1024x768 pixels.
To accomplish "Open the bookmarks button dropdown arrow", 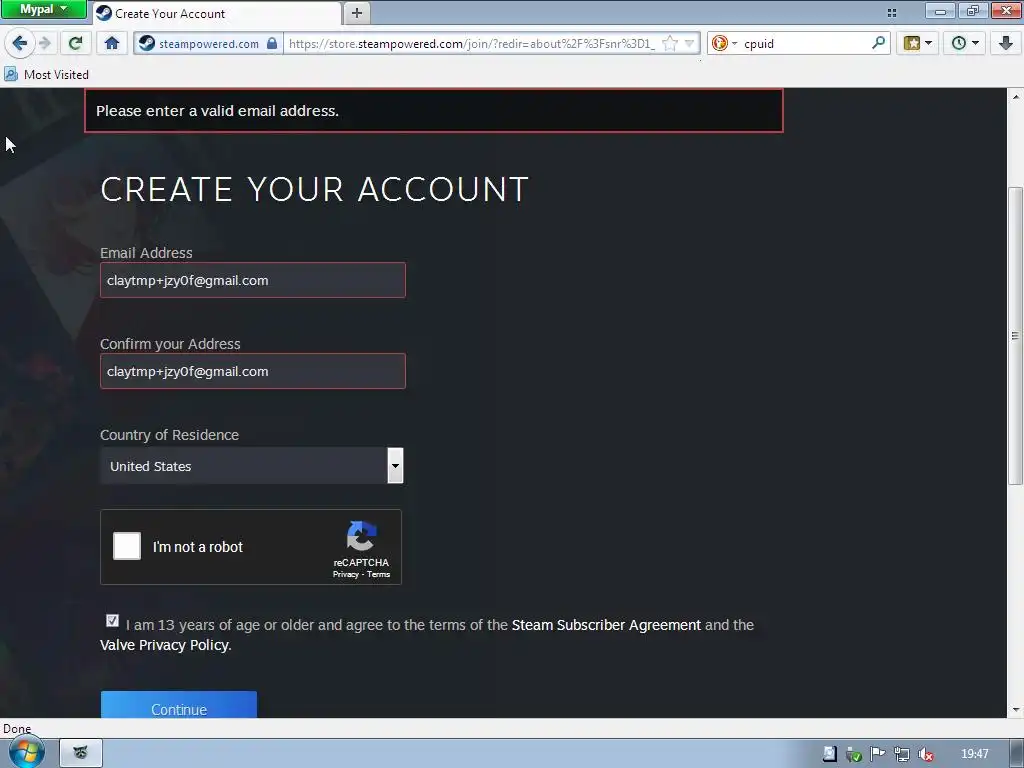I will point(929,44).
